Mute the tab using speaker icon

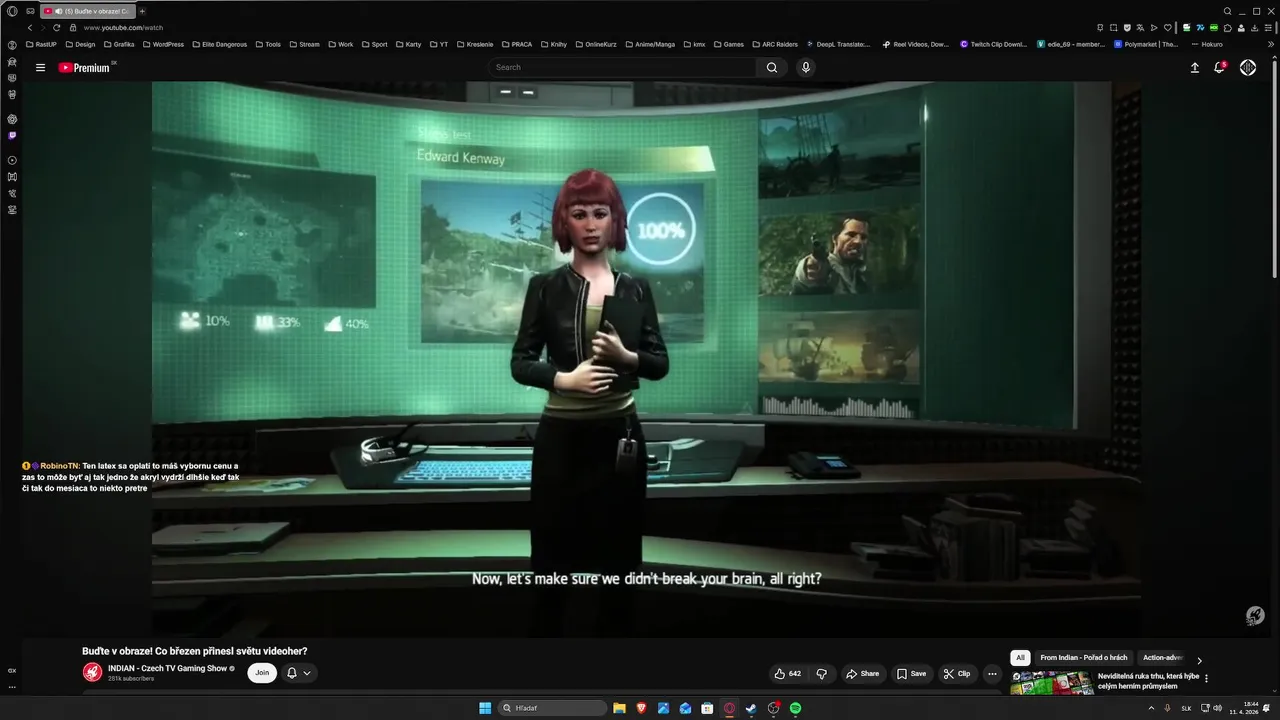[x=59, y=11]
